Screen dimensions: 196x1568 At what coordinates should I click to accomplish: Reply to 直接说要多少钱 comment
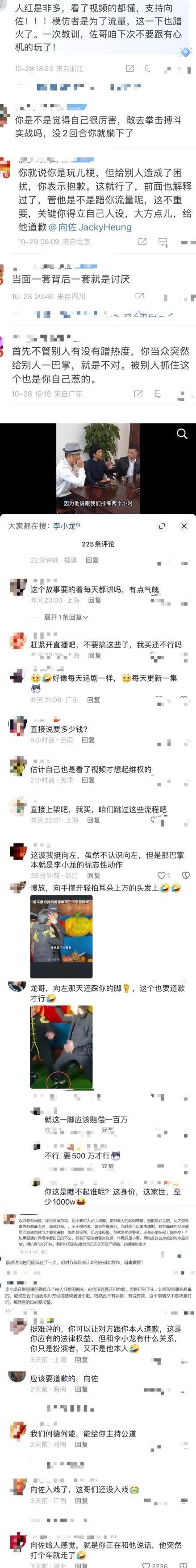click(x=88, y=740)
